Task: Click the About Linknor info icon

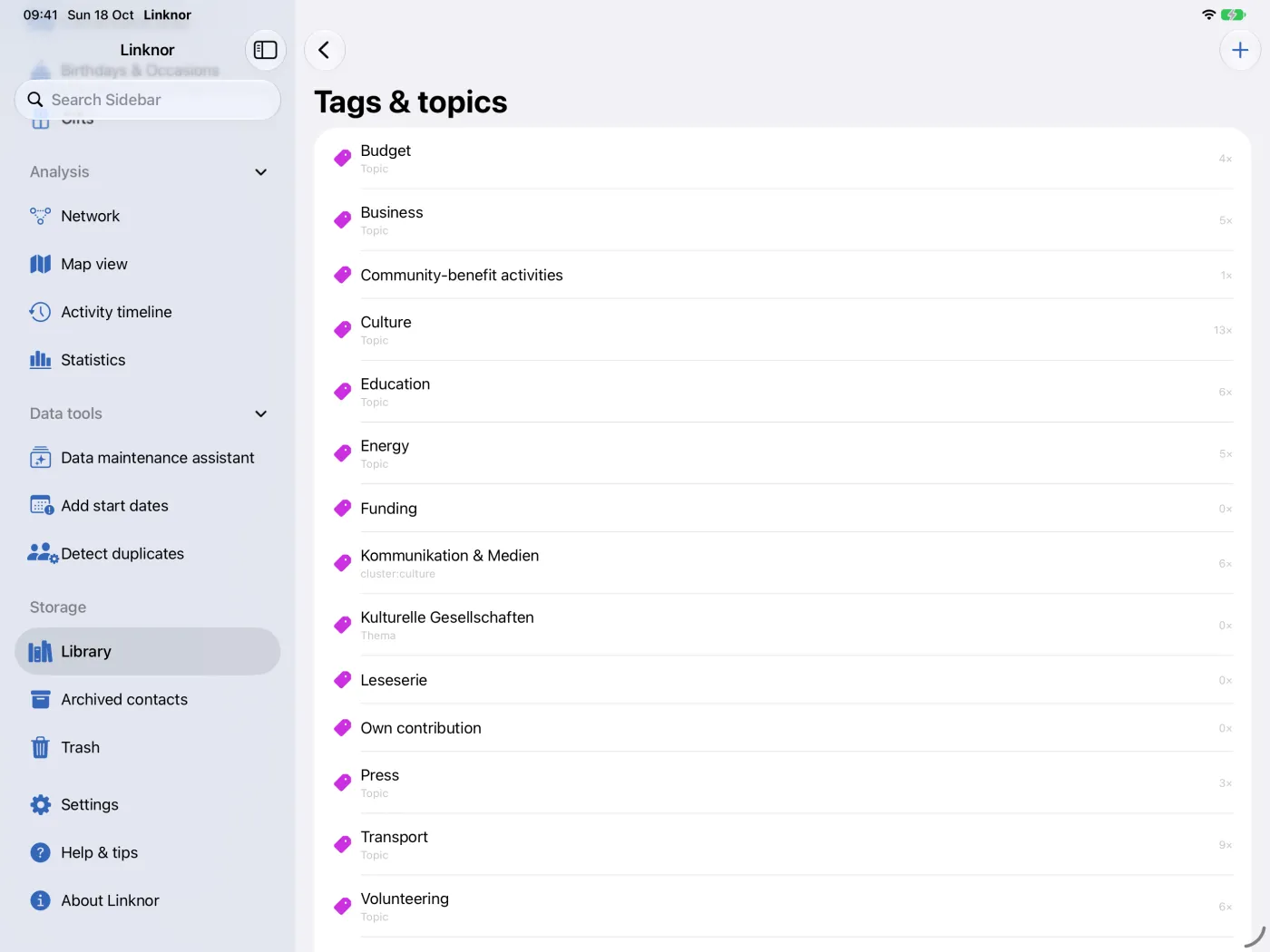Action: tap(40, 900)
